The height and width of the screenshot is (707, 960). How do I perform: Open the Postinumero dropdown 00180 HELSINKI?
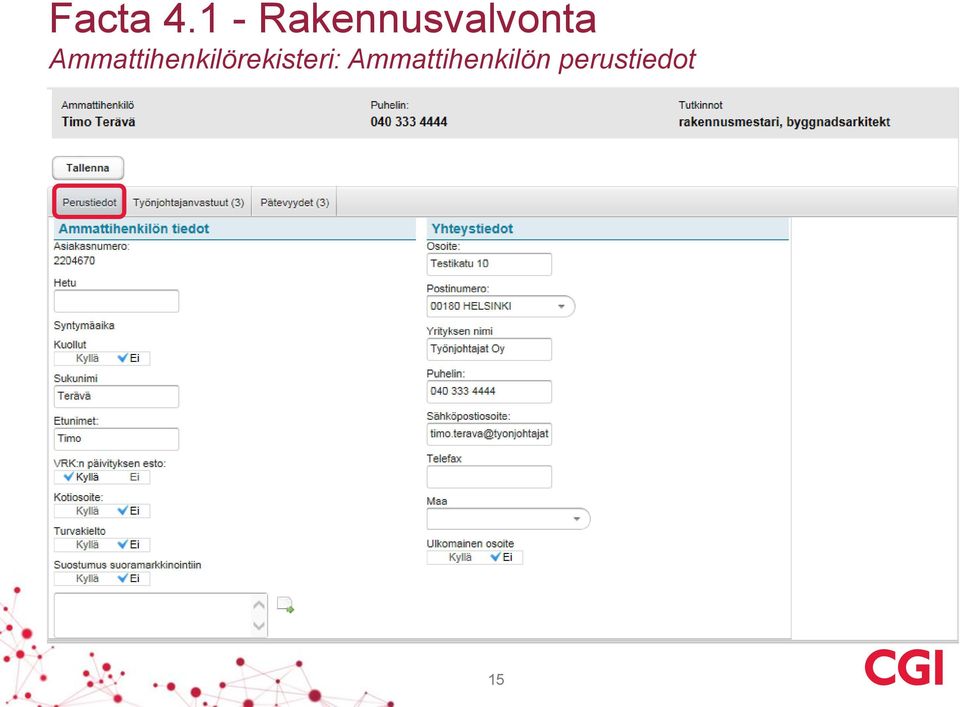click(500, 306)
